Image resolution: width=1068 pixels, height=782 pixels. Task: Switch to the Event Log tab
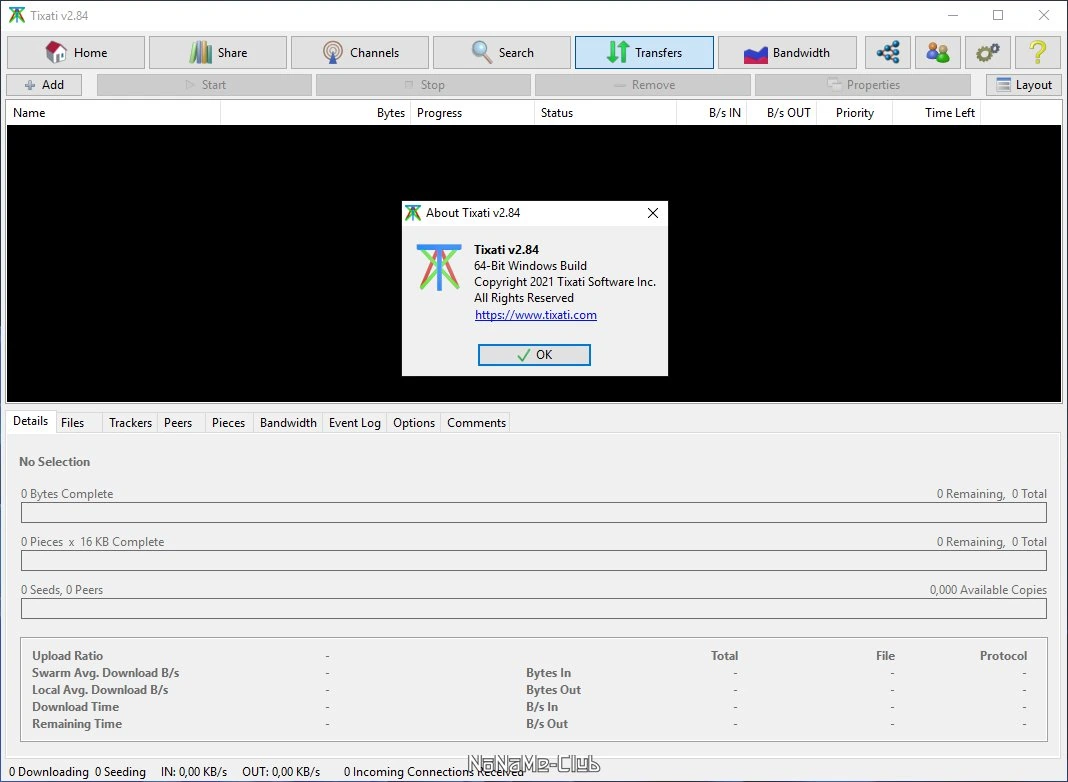[x=355, y=423]
